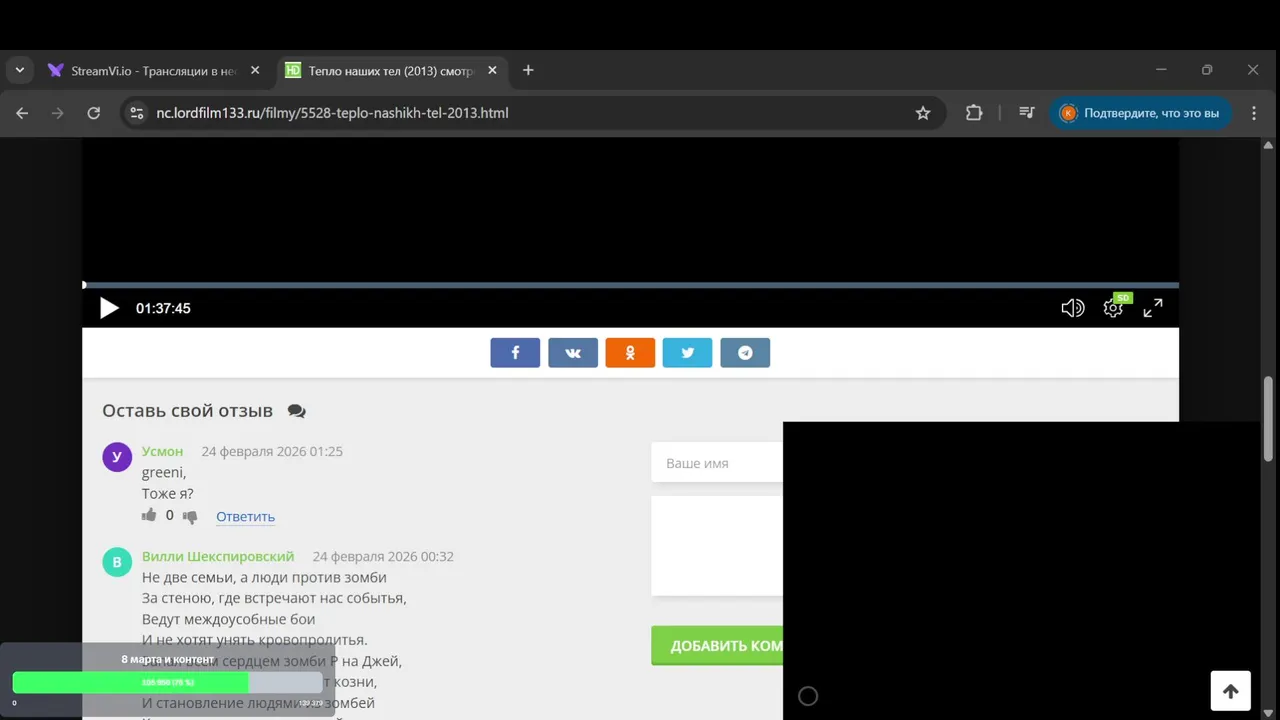This screenshot has height=720, width=1280.
Task: Open a new browser tab
Action: point(528,70)
